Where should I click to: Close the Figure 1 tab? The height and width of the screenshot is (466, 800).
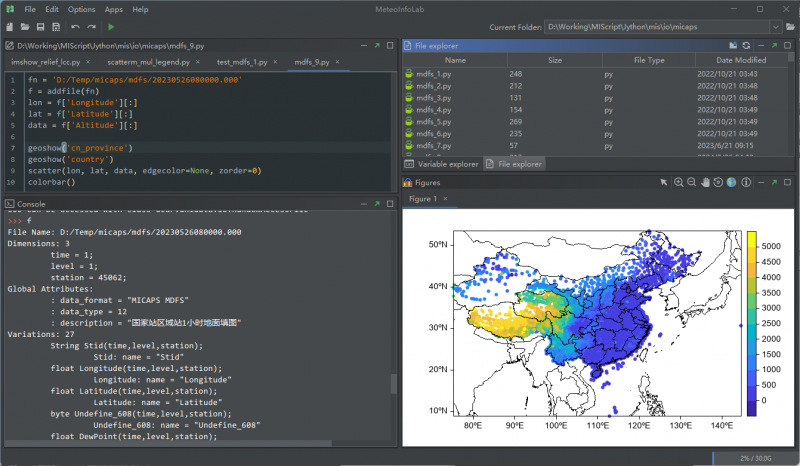pos(444,199)
